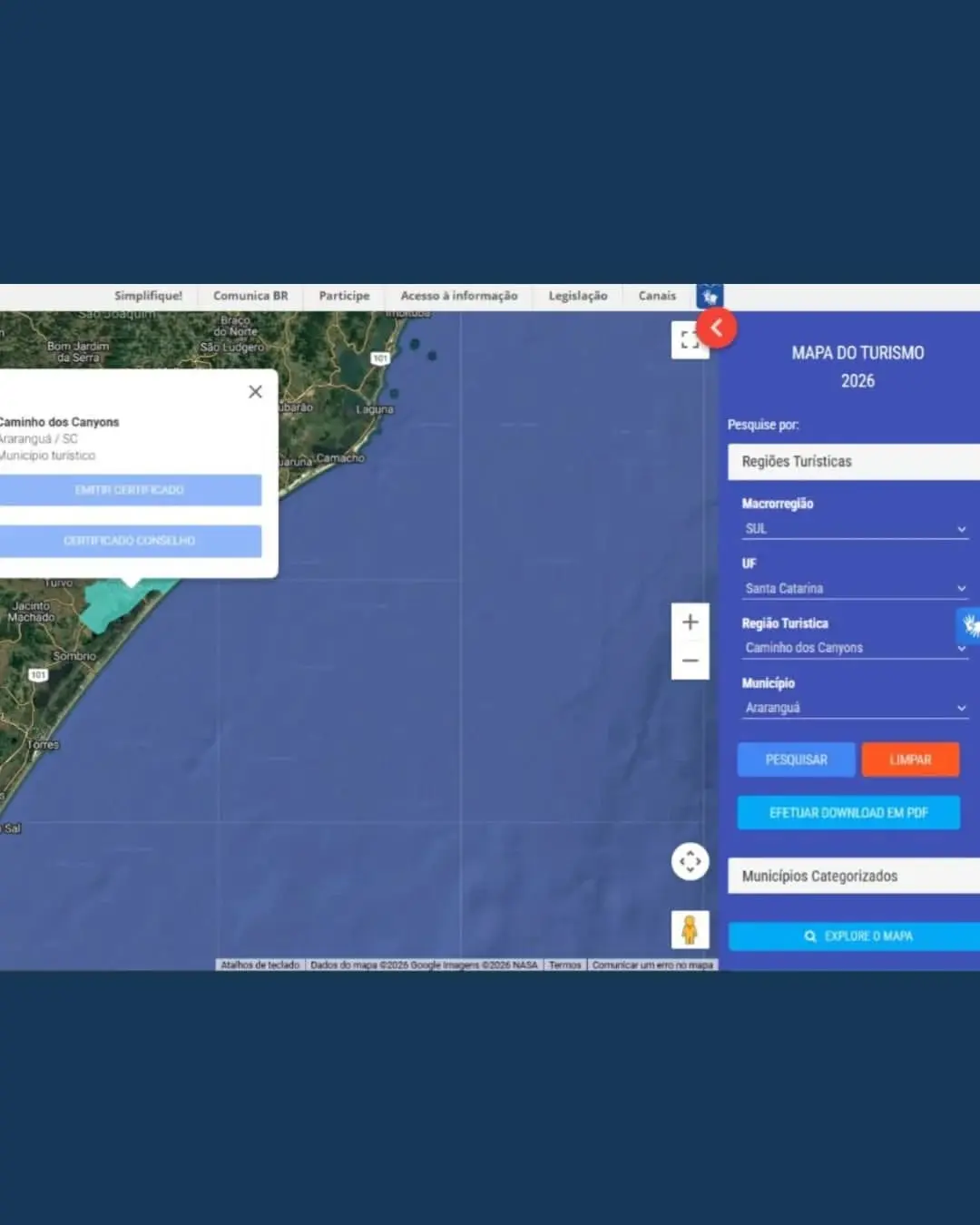
Task: Open the VLibras widget on right edge
Action: pyautogui.click(x=970, y=625)
